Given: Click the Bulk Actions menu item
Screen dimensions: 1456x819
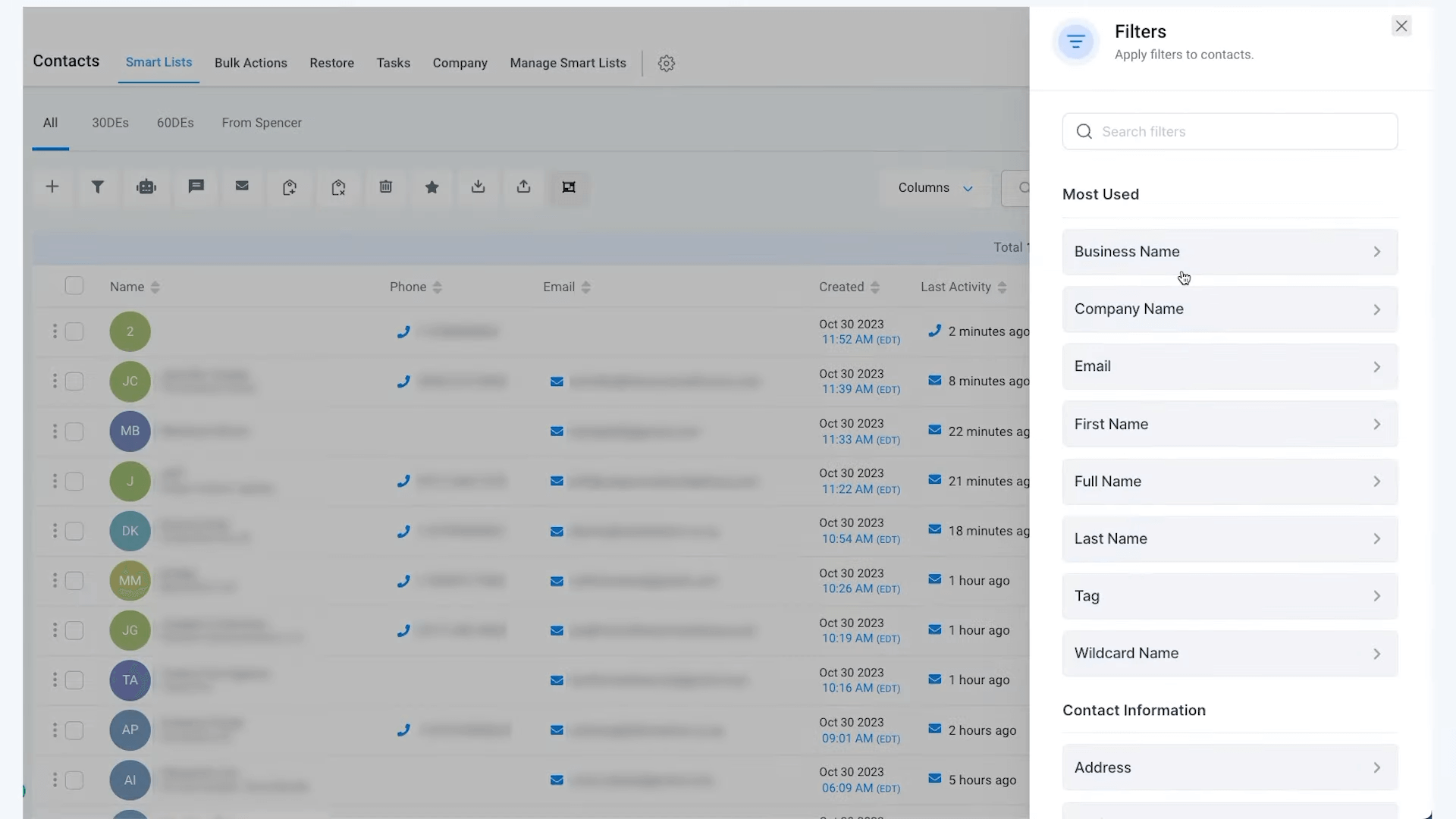Looking at the screenshot, I should tap(250, 62).
